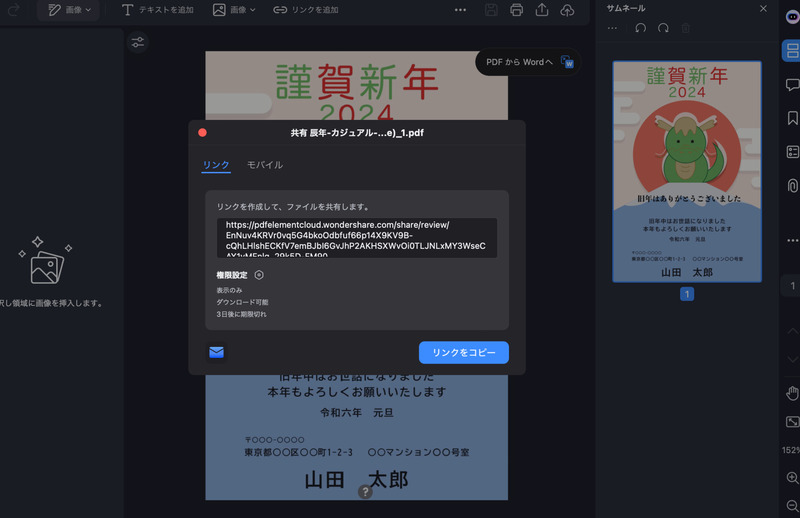Click the cloud upload icon
The image size is (800, 518).
coord(567,10)
